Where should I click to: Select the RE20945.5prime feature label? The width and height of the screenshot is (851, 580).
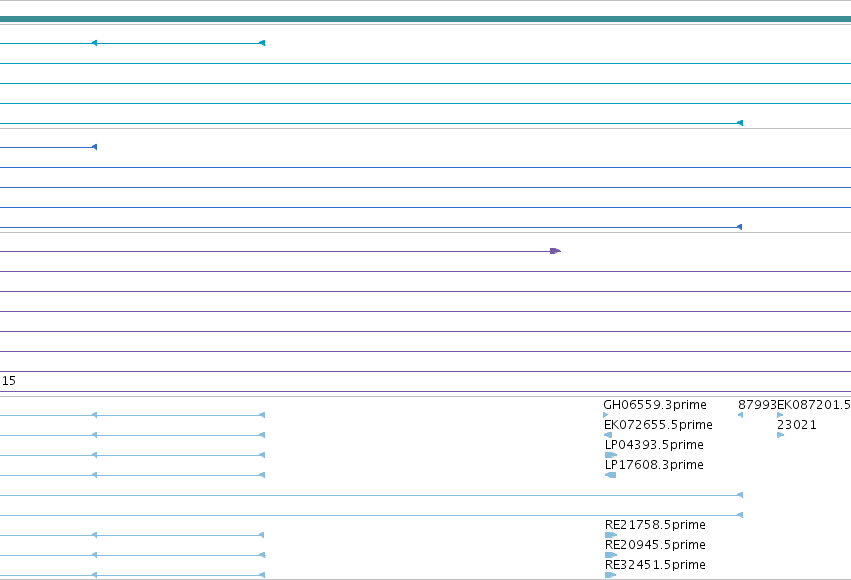click(x=655, y=545)
